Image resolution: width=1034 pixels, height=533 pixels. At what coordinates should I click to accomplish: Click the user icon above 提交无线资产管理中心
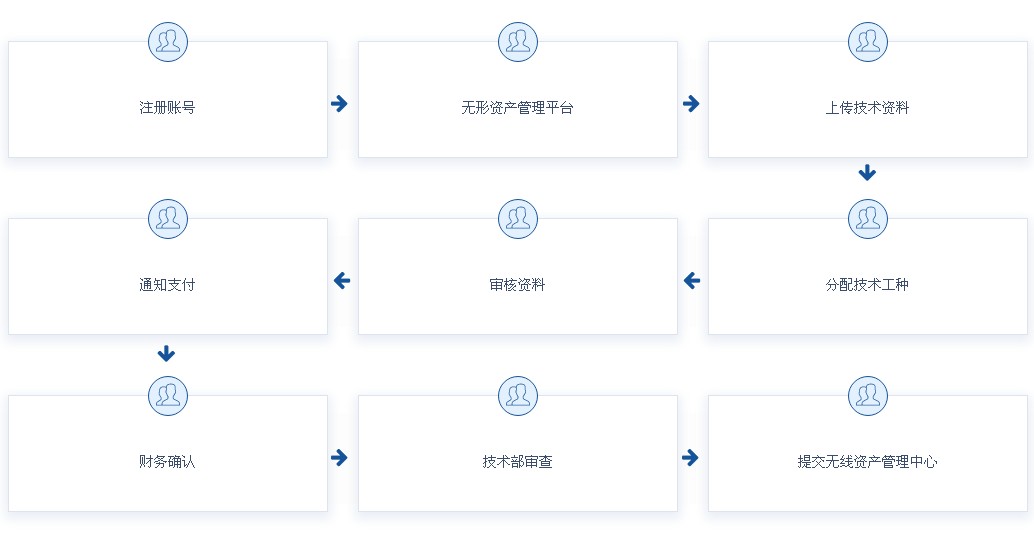tap(868, 395)
